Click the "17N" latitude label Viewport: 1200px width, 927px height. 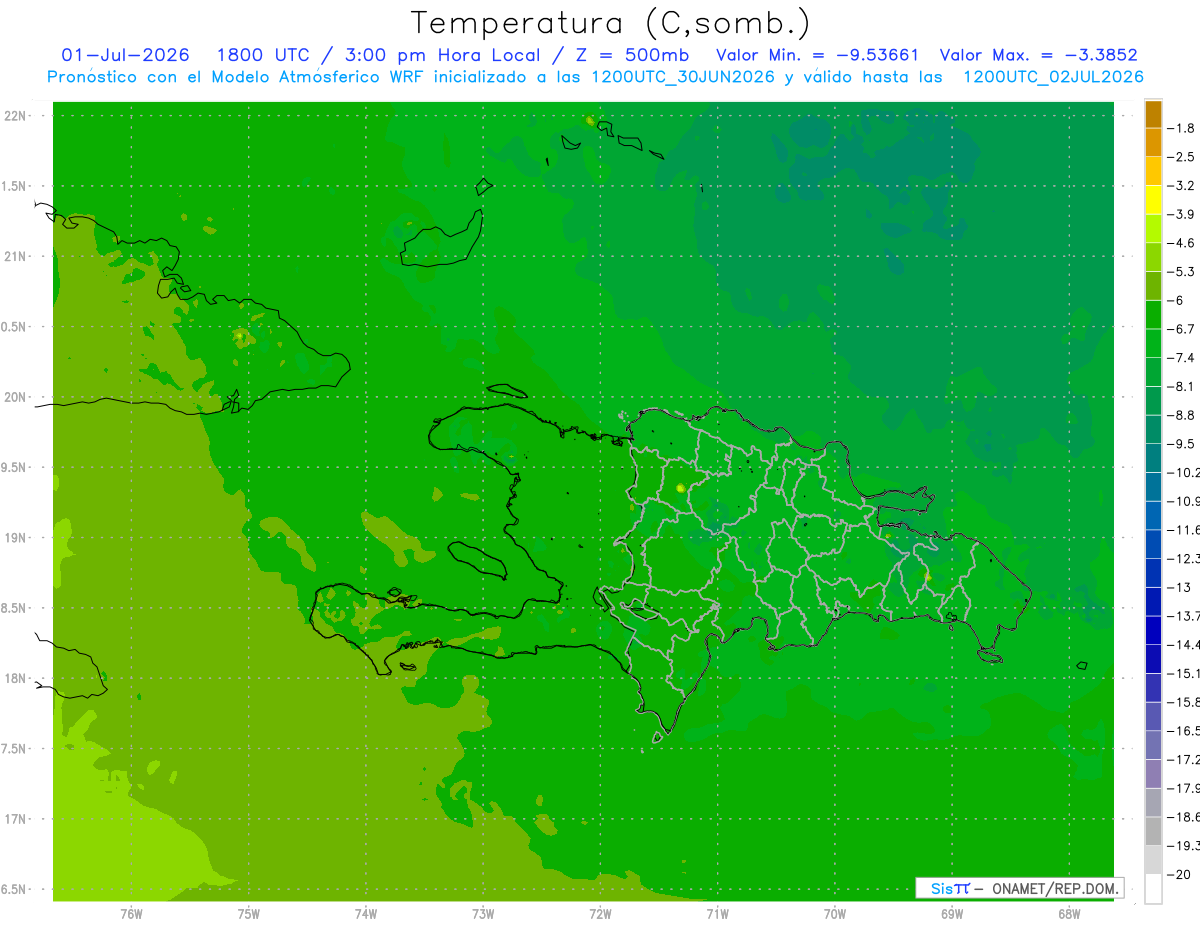pyautogui.click(x=15, y=820)
